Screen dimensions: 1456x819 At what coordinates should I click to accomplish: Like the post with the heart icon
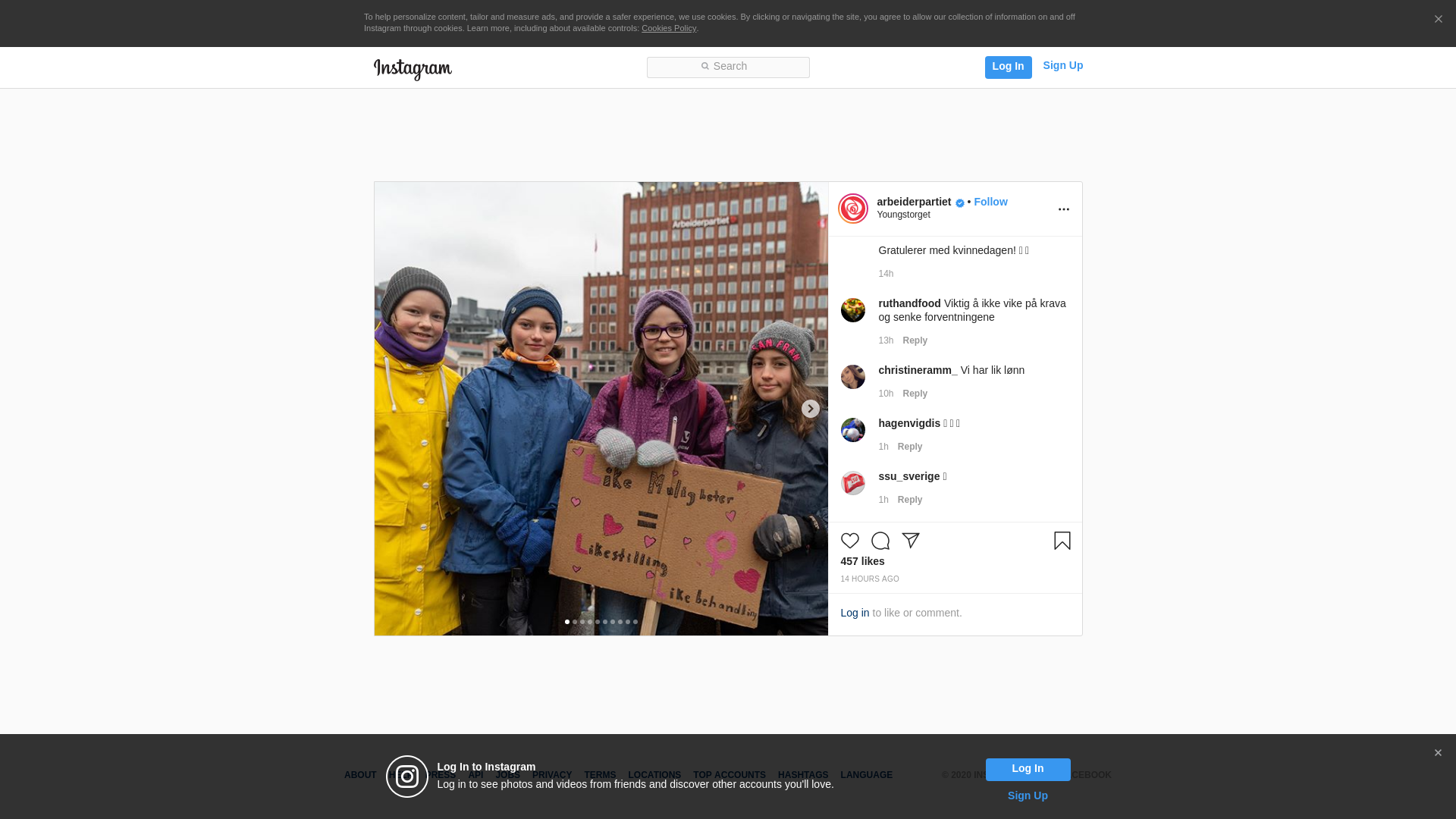(x=849, y=541)
